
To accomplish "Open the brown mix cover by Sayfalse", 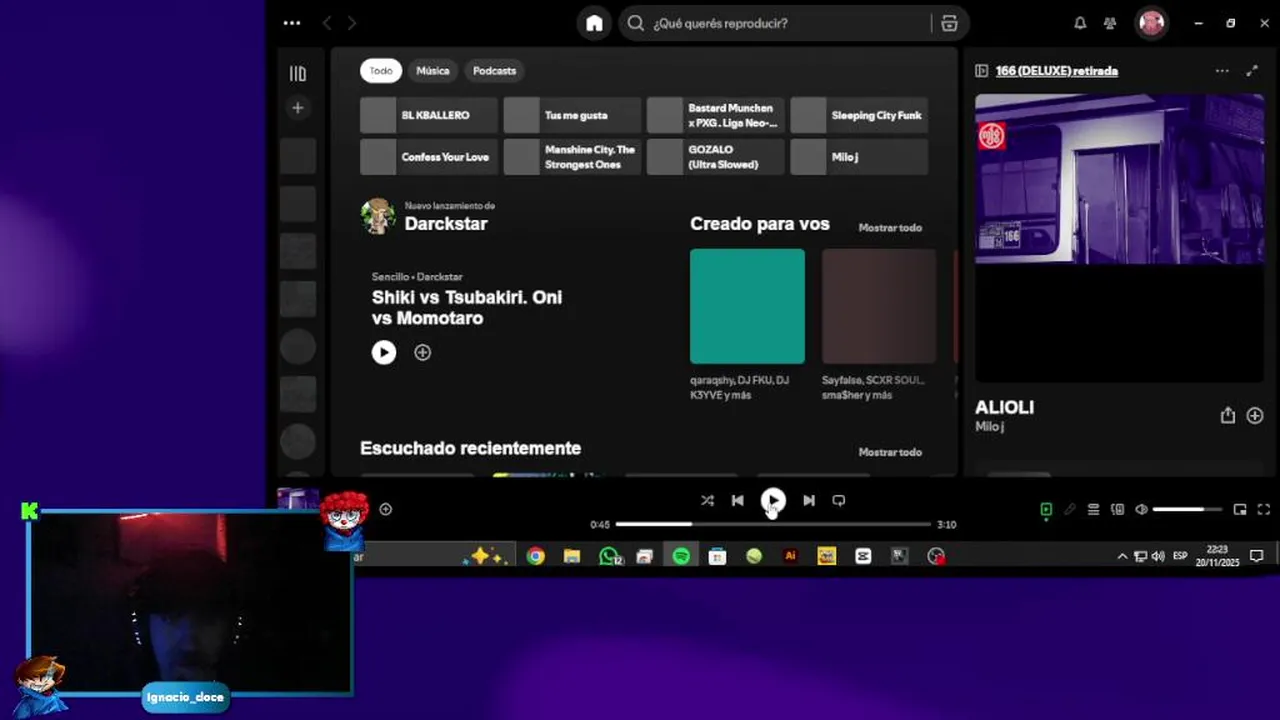I will click(879, 306).
